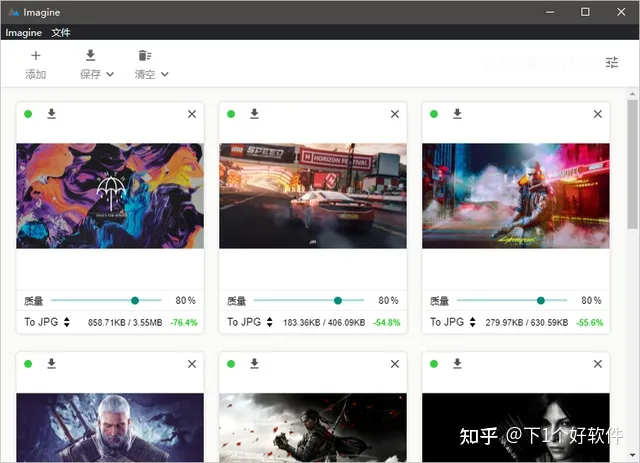This screenshot has width=640, height=463.
Task: Click the vertical scrollbar thumb
Action: click(x=632, y=164)
